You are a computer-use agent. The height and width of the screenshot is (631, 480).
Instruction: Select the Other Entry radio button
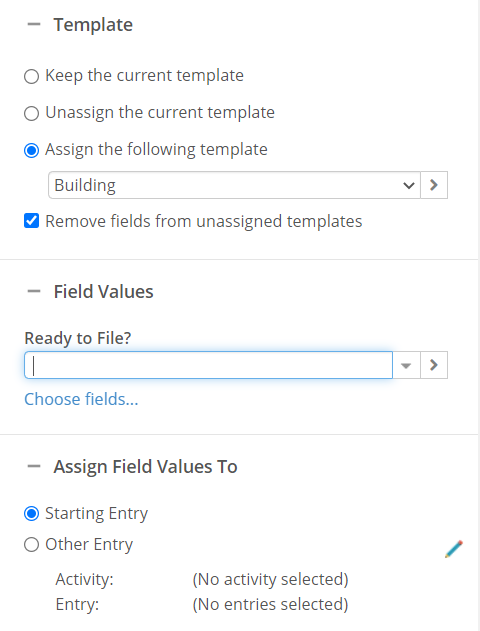point(31,545)
